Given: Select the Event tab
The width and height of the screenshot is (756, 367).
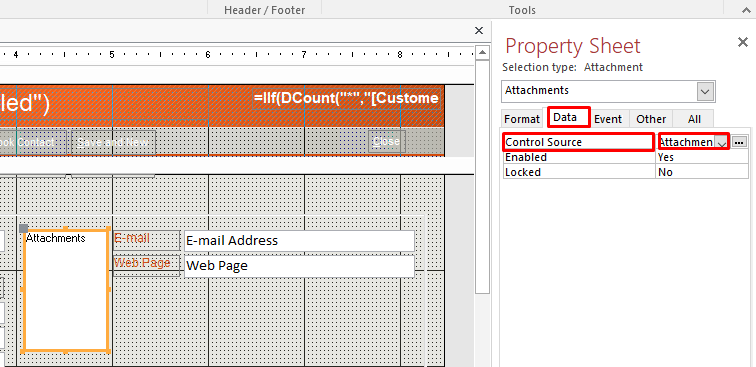Looking at the screenshot, I should (608, 119).
